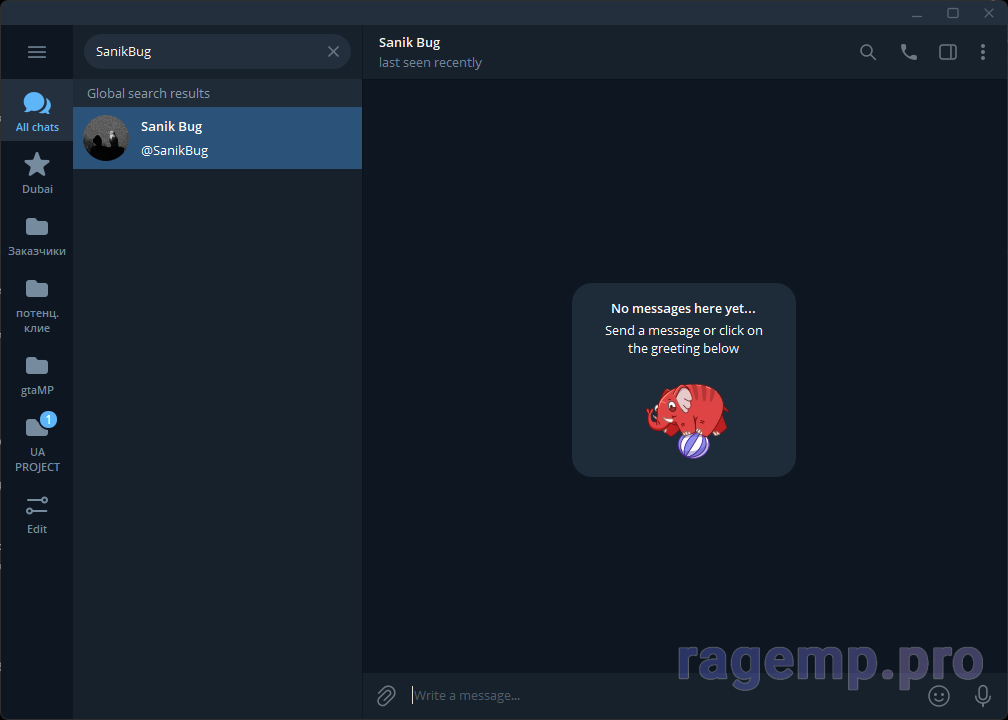
Task: Search within the Sanik Bug chat
Action: (x=868, y=52)
